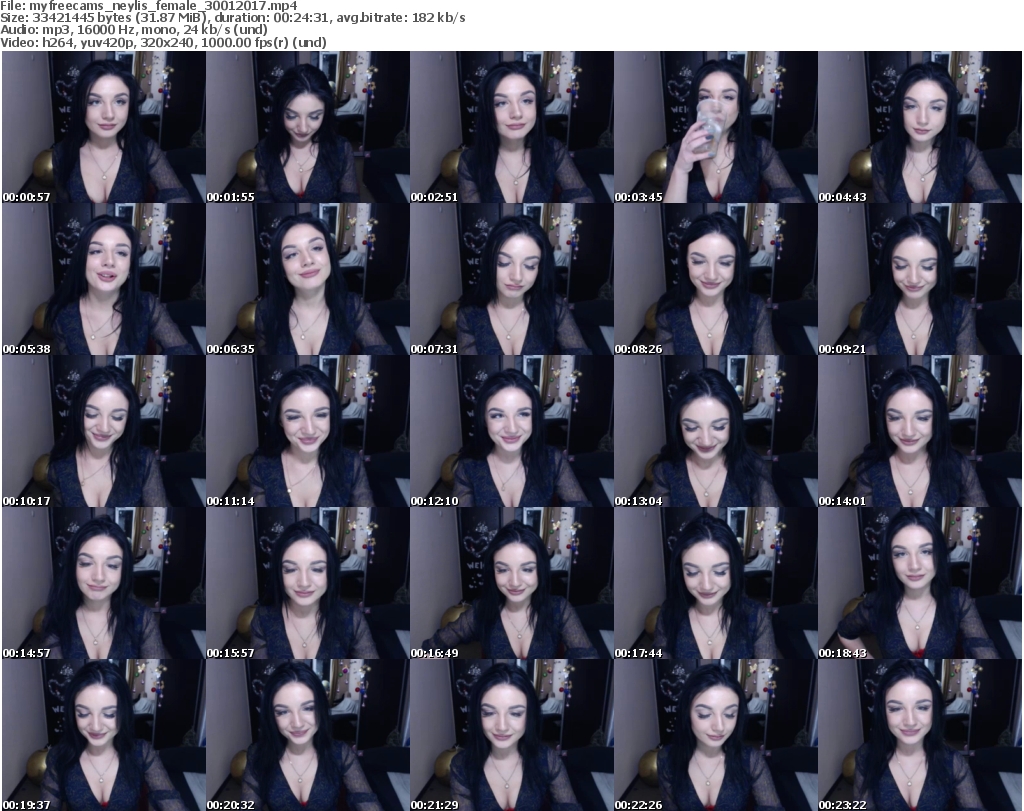Pick the frame stamped 00:22:26
The width and height of the screenshot is (1024, 811).
point(715,735)
